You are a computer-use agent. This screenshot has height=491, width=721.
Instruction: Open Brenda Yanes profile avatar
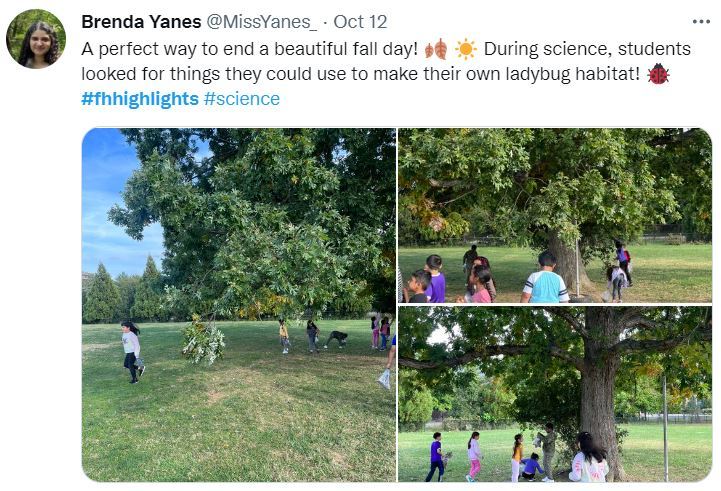point(36,39)
